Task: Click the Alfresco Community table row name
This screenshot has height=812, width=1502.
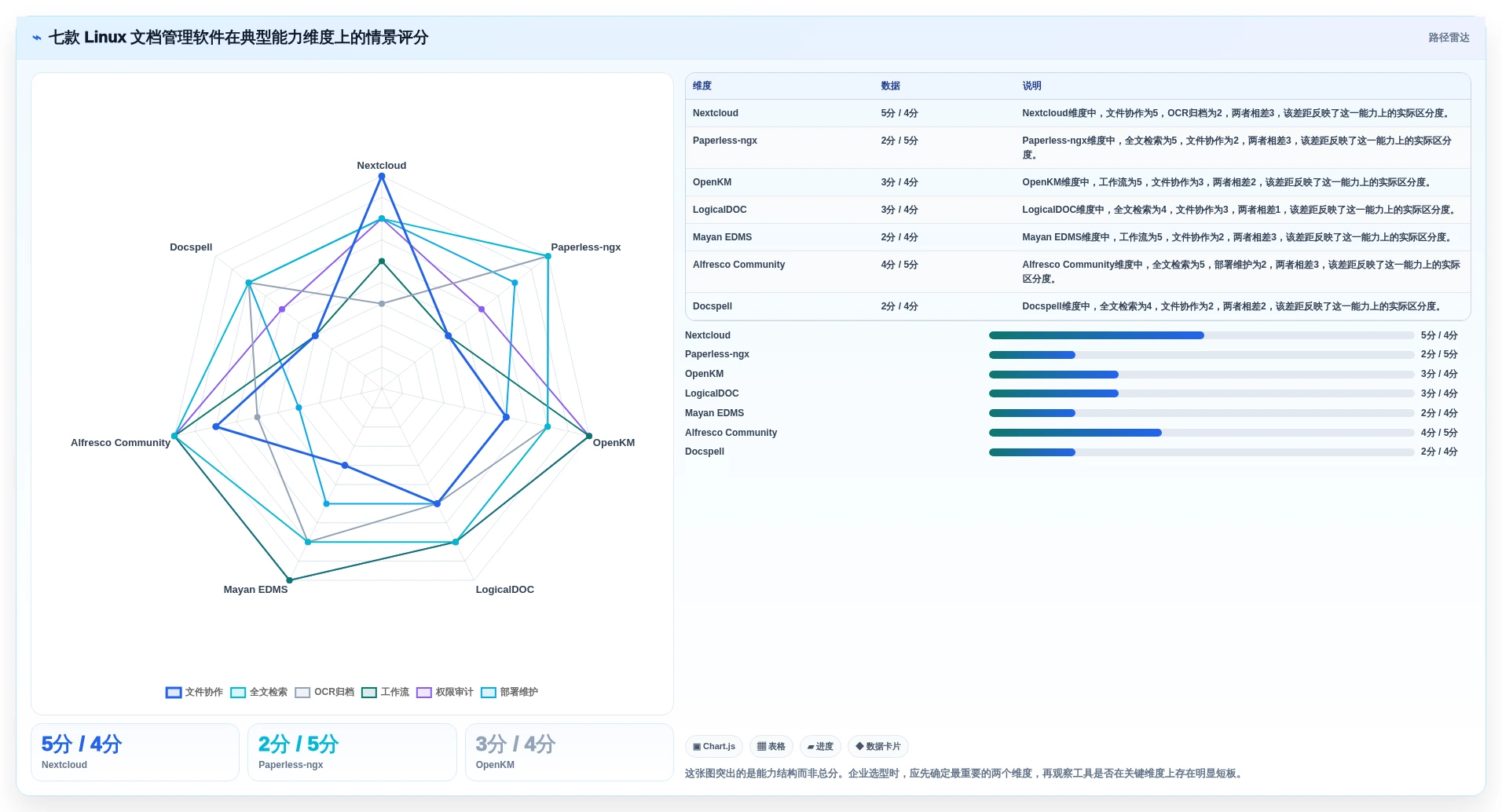Action: pos(739,265)
